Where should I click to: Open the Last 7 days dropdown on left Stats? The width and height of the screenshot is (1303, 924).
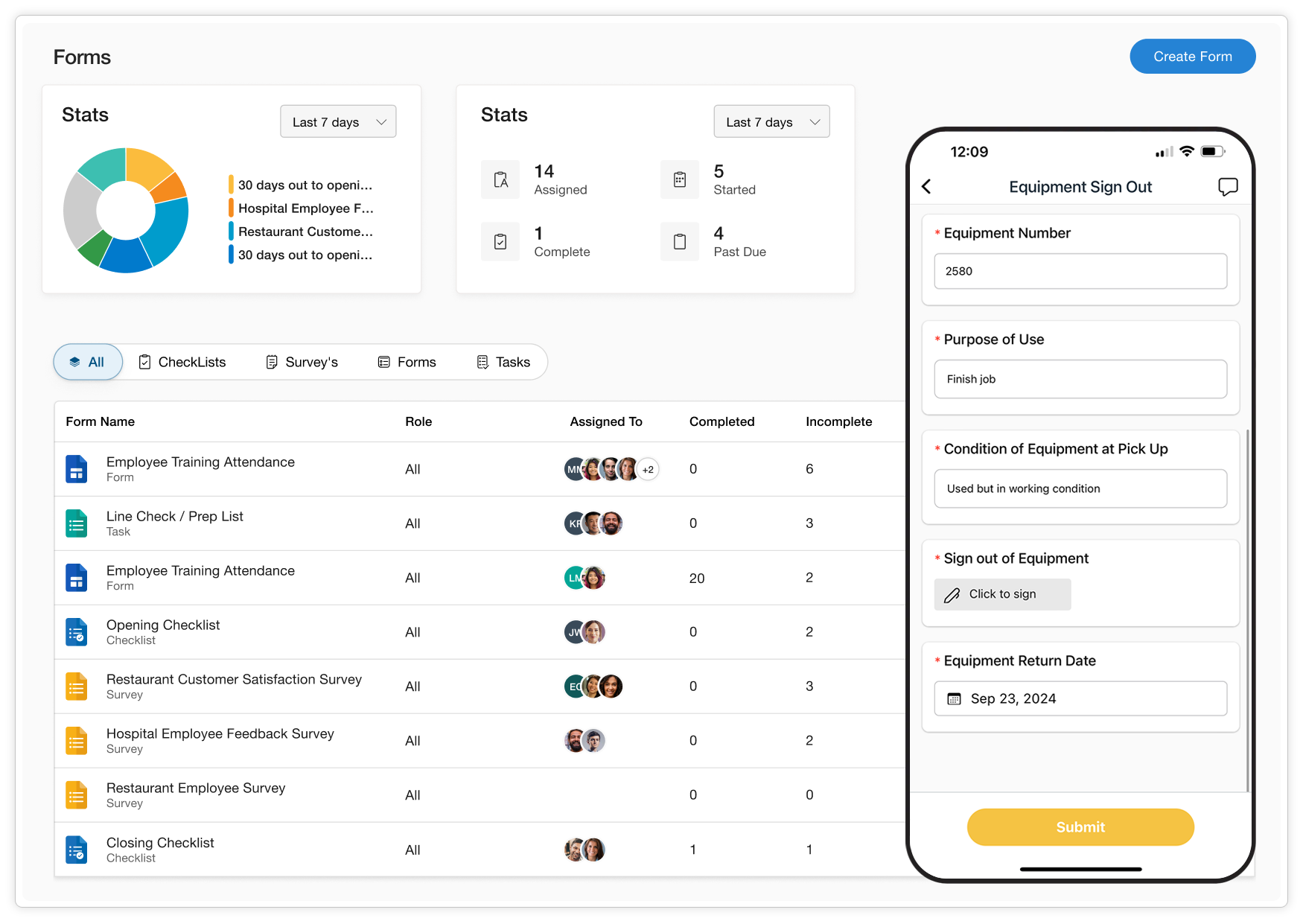click(x=338, y=121)
